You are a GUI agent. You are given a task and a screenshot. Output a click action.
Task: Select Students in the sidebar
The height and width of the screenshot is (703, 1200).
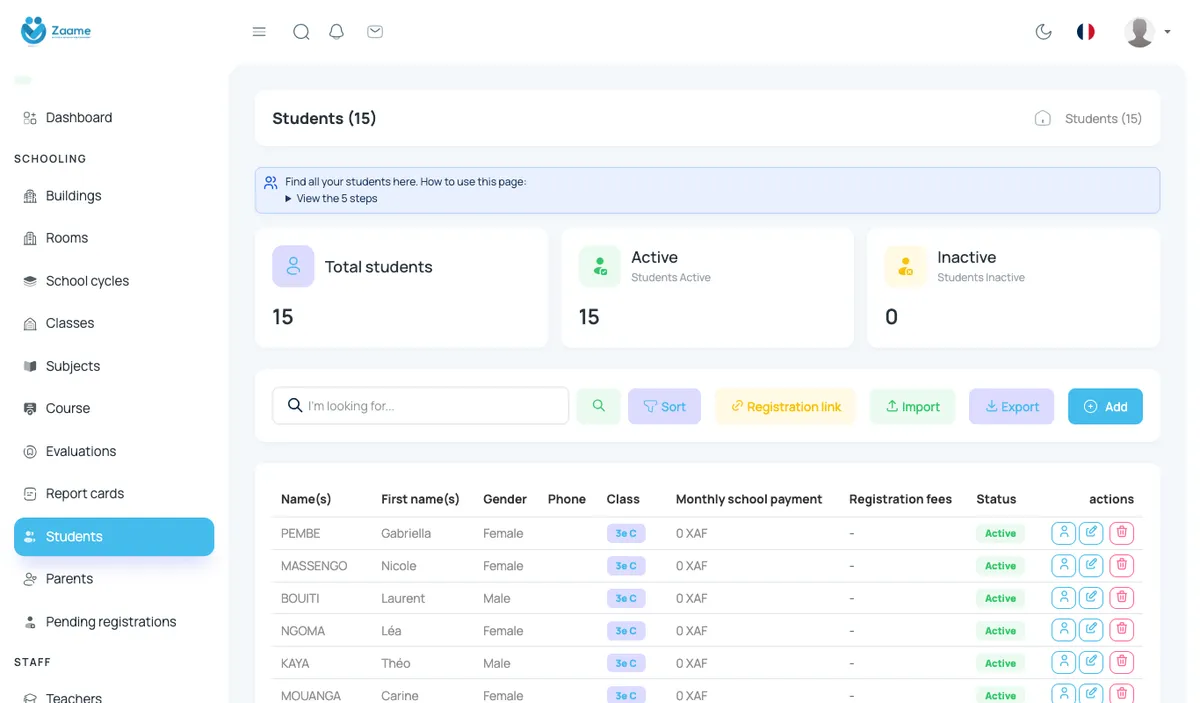[114, 536]
